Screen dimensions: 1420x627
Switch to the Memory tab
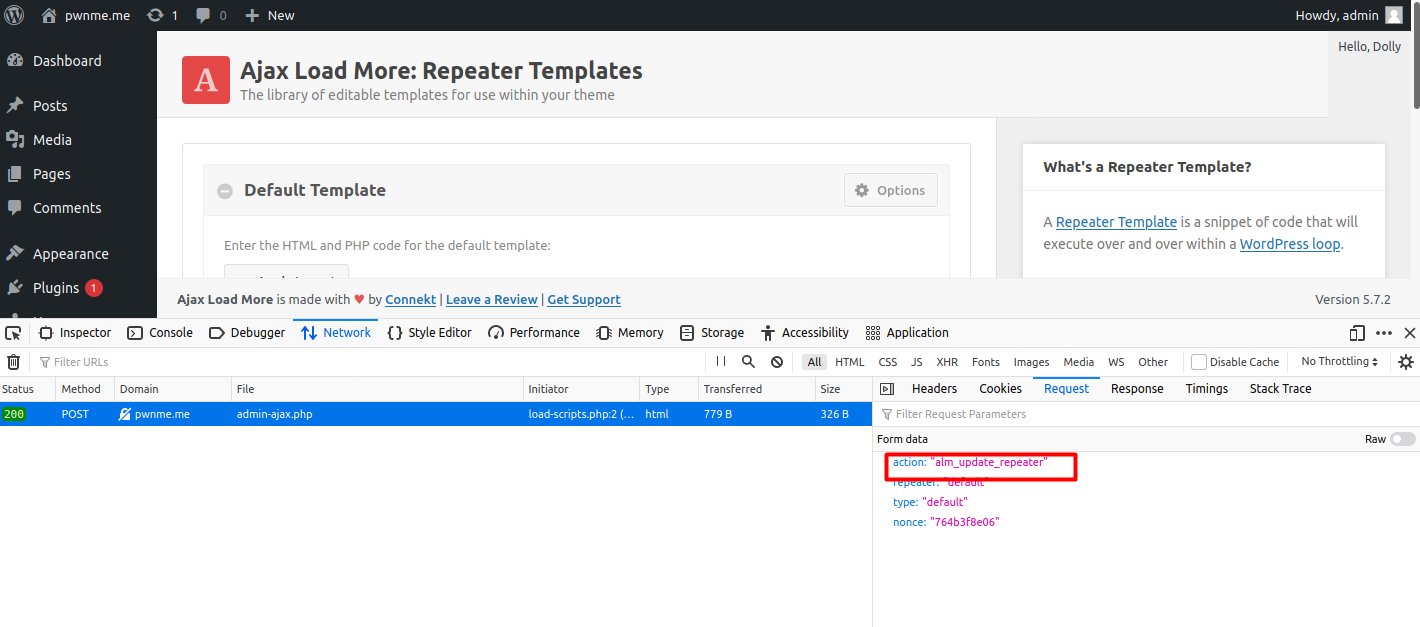click(630, 333)
